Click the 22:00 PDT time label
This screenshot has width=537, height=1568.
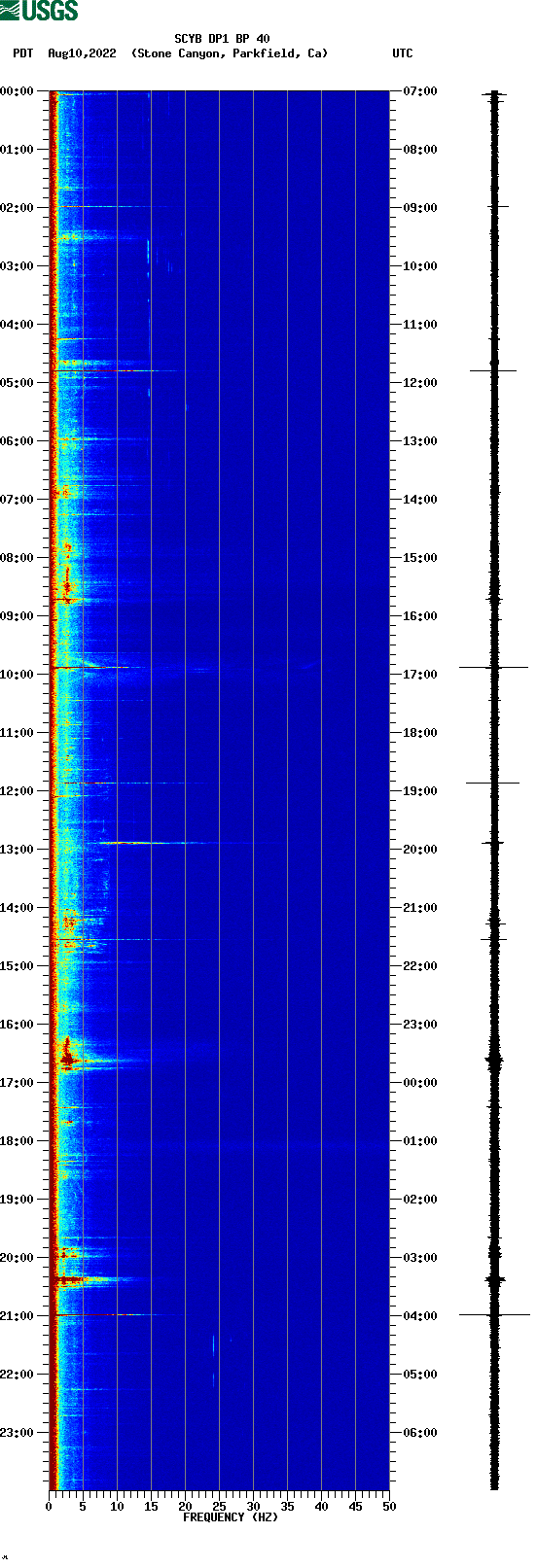18,1375
